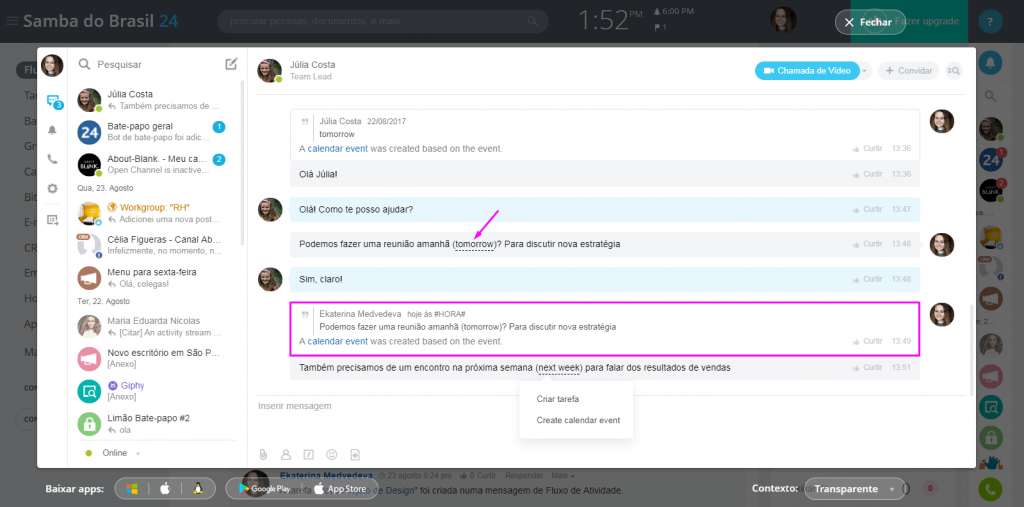Focus the 'procurar pessoas, documentos' portal search bar
Viewport: 1024px width, 507px height.
pyautogui.click(x=382, y=21)
